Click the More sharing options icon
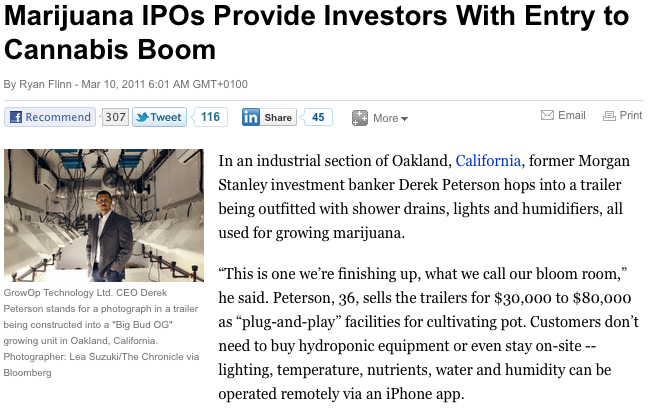 pos(360,118)
